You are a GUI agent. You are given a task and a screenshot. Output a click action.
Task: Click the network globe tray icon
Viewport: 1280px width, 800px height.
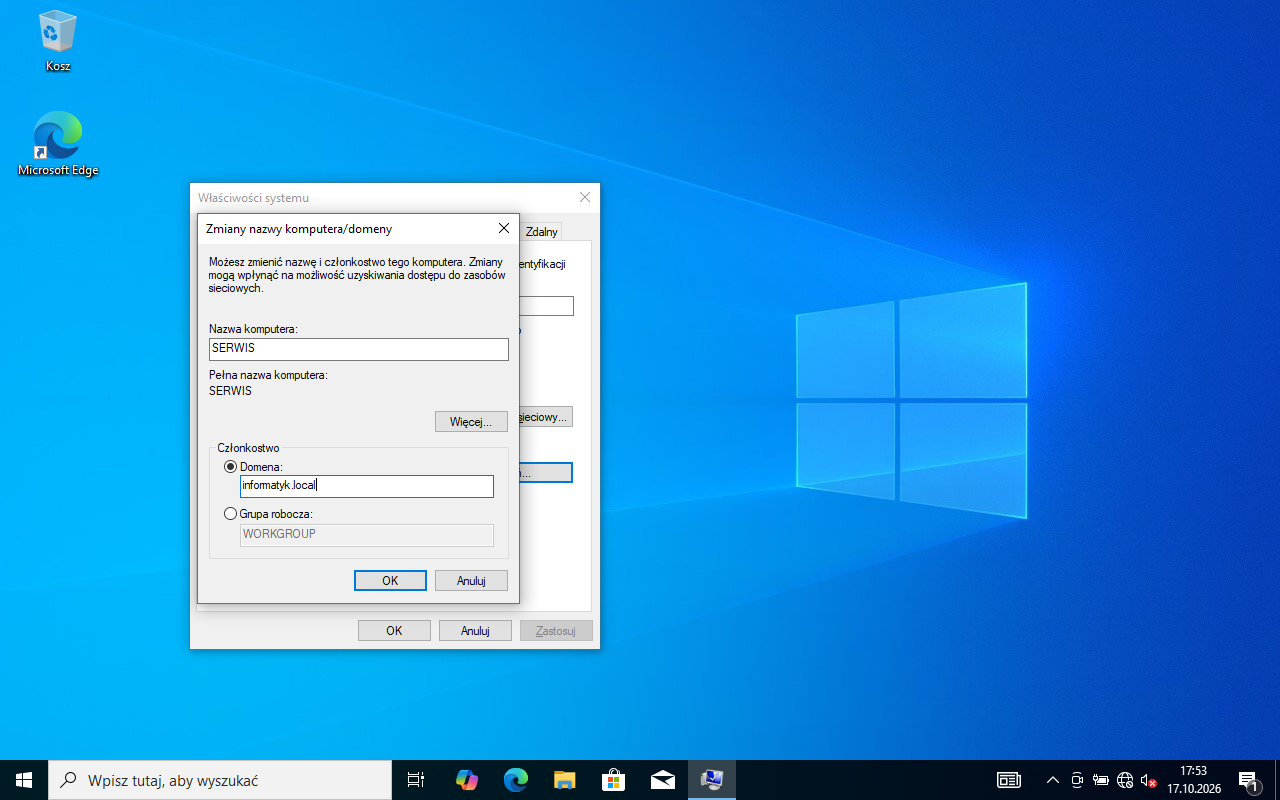[x=1125, y=780]
